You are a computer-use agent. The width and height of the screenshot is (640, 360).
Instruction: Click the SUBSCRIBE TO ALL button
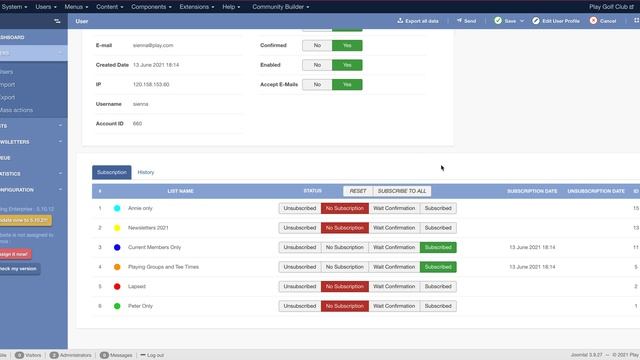(x=402, y=191)
